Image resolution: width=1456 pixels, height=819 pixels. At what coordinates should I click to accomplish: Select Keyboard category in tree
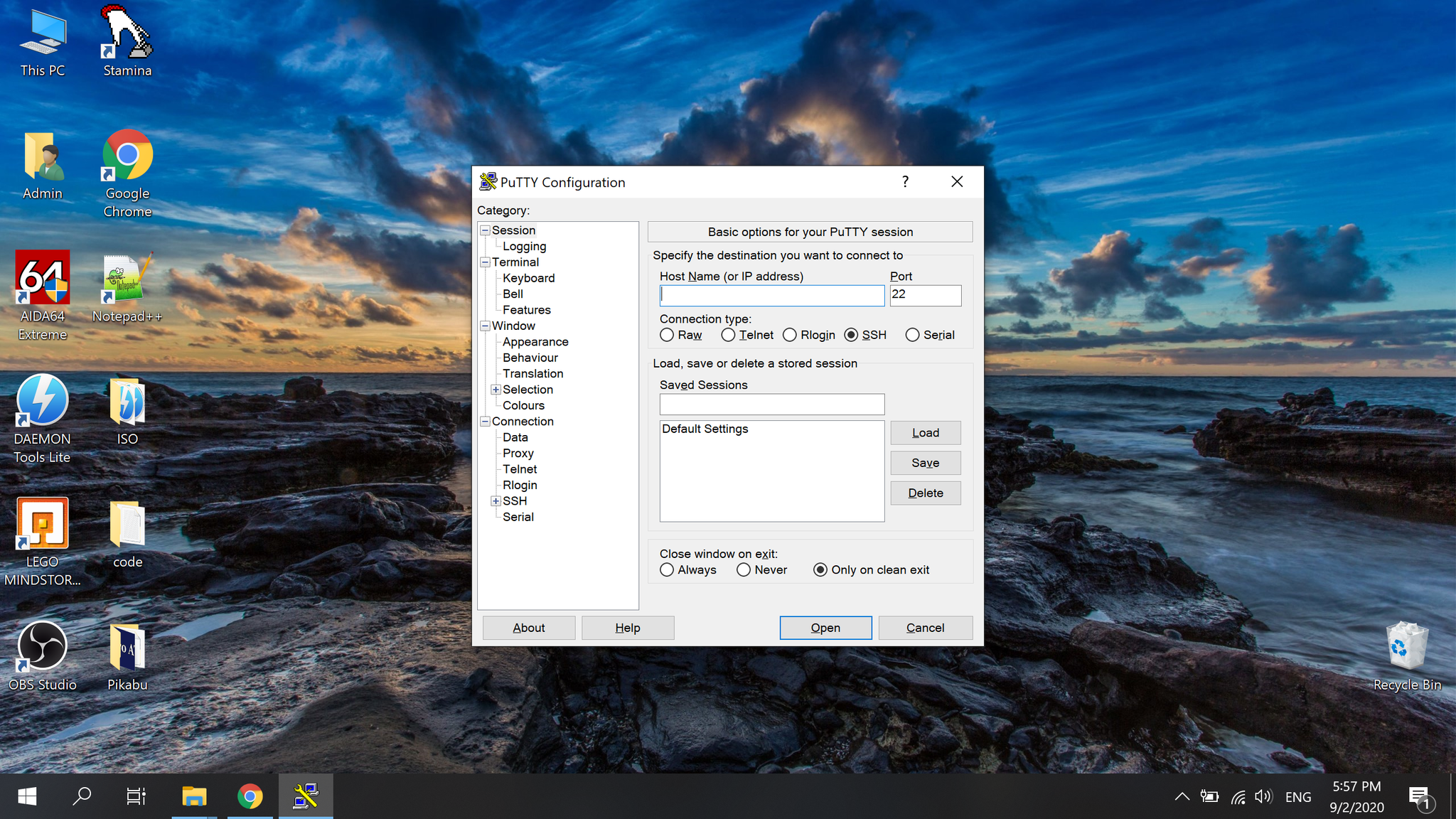tap(529, 278)
